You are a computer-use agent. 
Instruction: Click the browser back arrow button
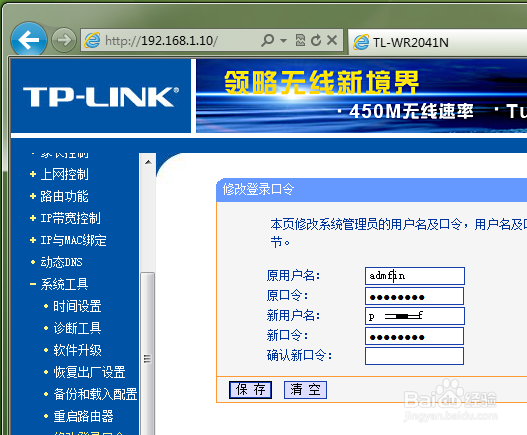pyautogui.click(x=29, y=40)
